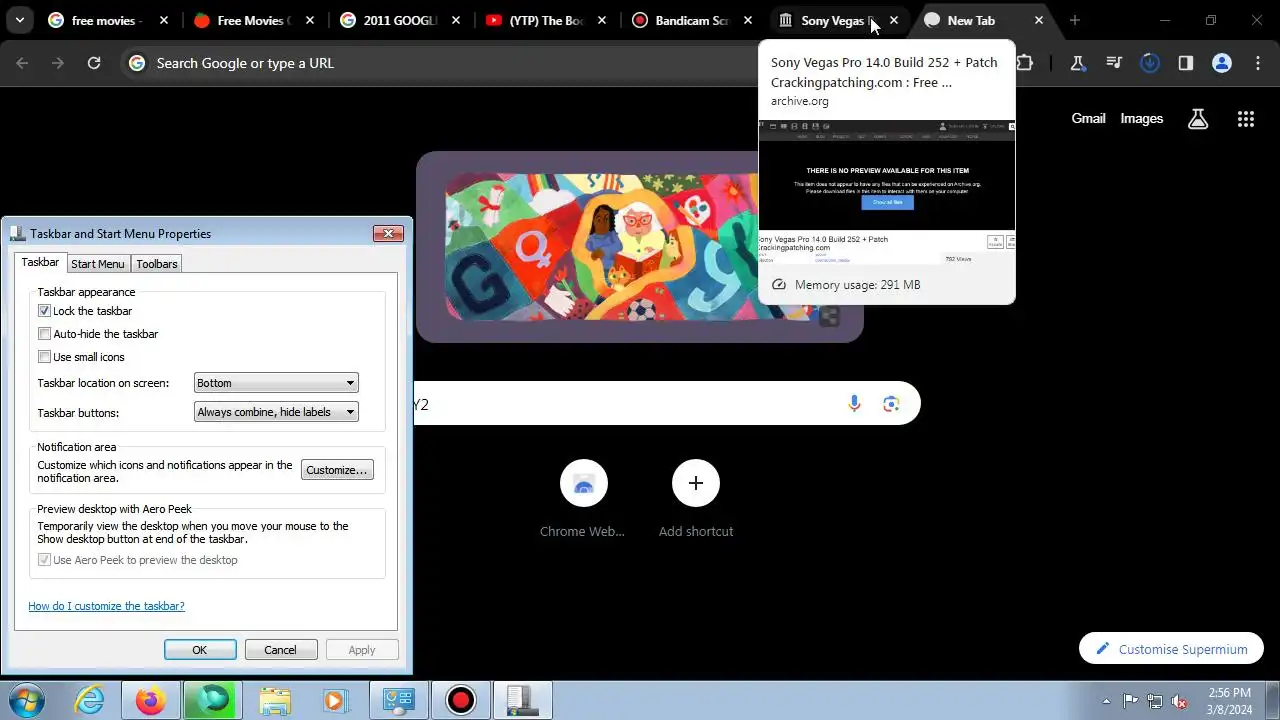Image resolution: width=1280 pixels, height=720 pixels.
Task: Click the Customise Supermium button
Action: [1171, 649]
